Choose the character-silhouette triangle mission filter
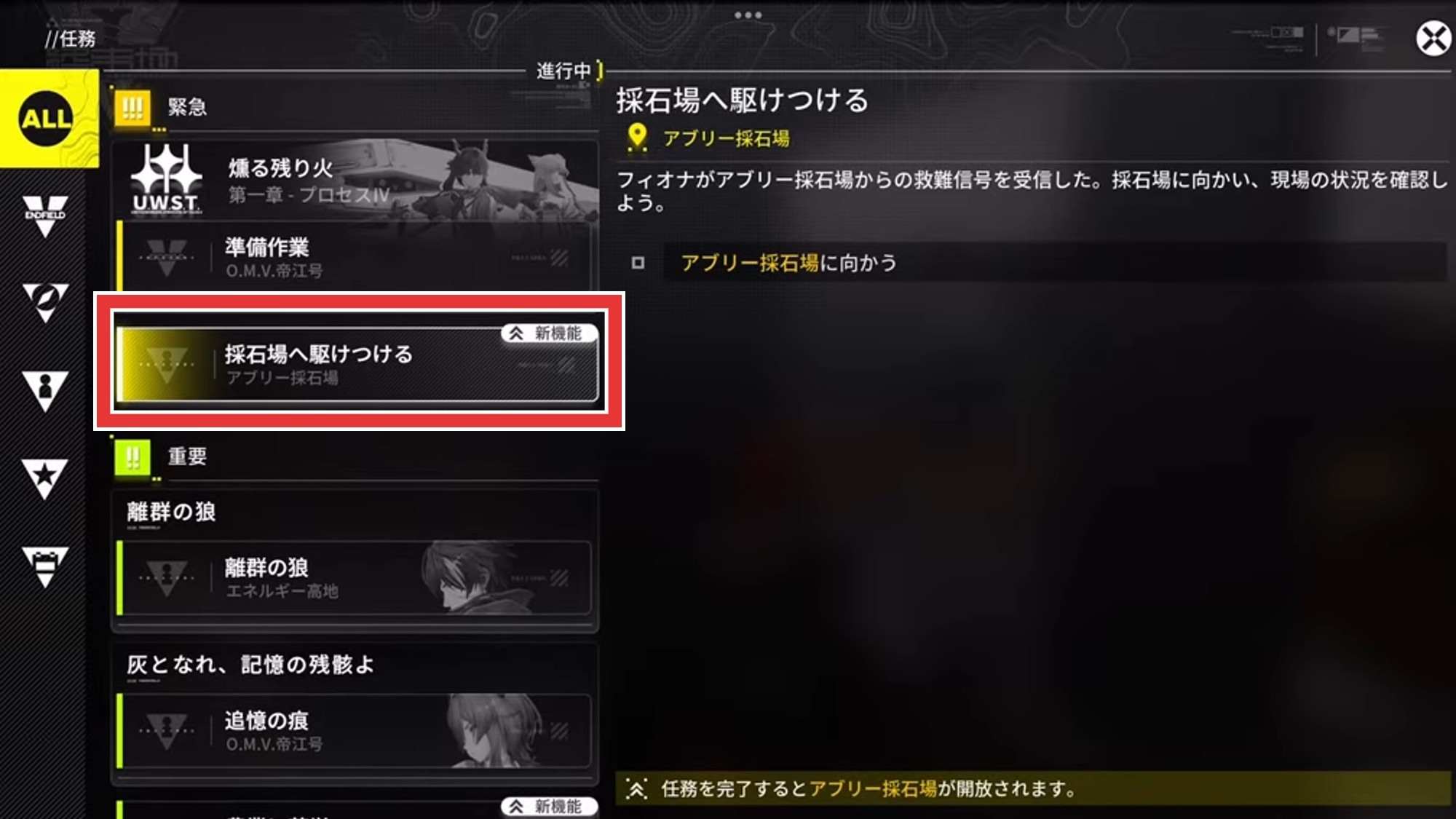Image resolution: width=1456 pixels, height=819 pixels. click(45, 390)
